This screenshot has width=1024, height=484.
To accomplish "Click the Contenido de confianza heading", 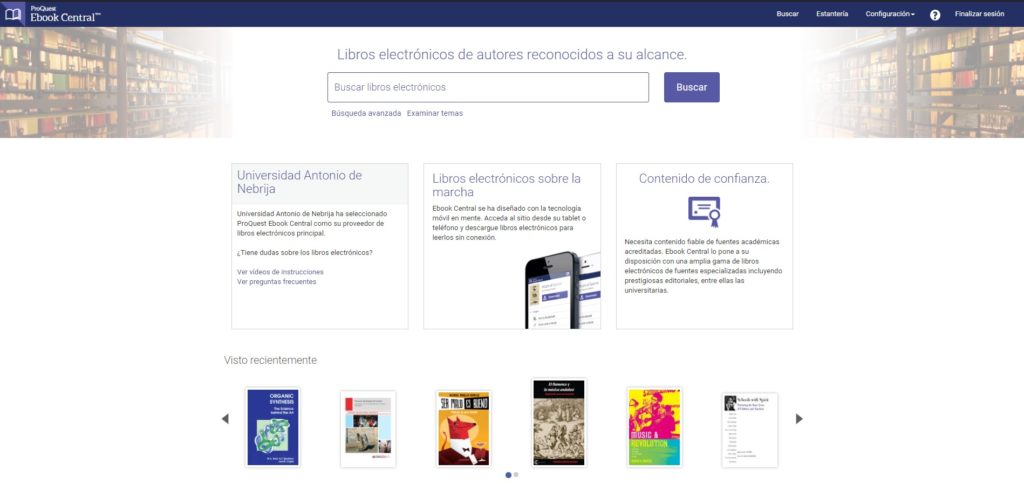I will pos(704,178).
